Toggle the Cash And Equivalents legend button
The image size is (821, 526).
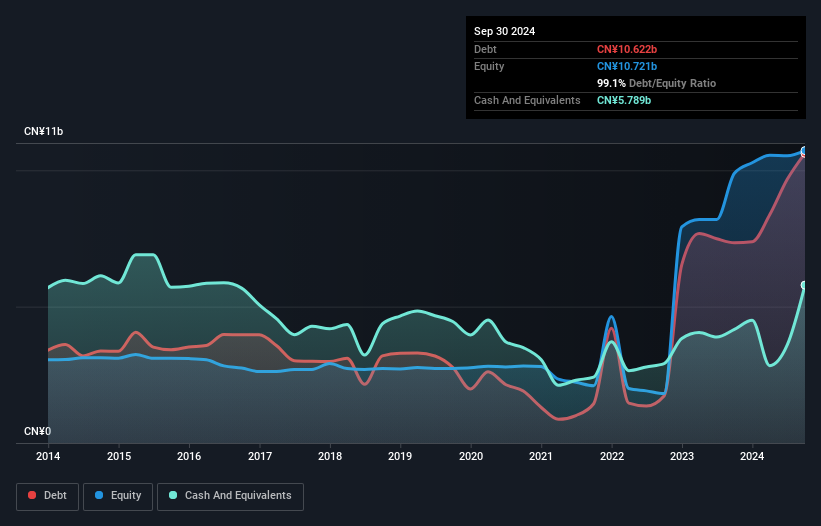[230, 496]
